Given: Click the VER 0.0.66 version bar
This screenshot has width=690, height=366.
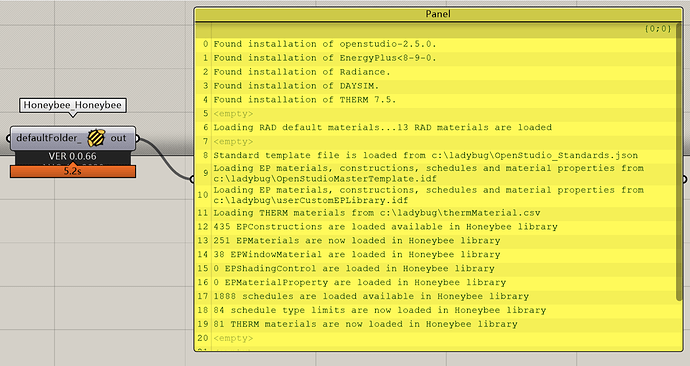Looking at the screenshot, I should coord(73,157).
